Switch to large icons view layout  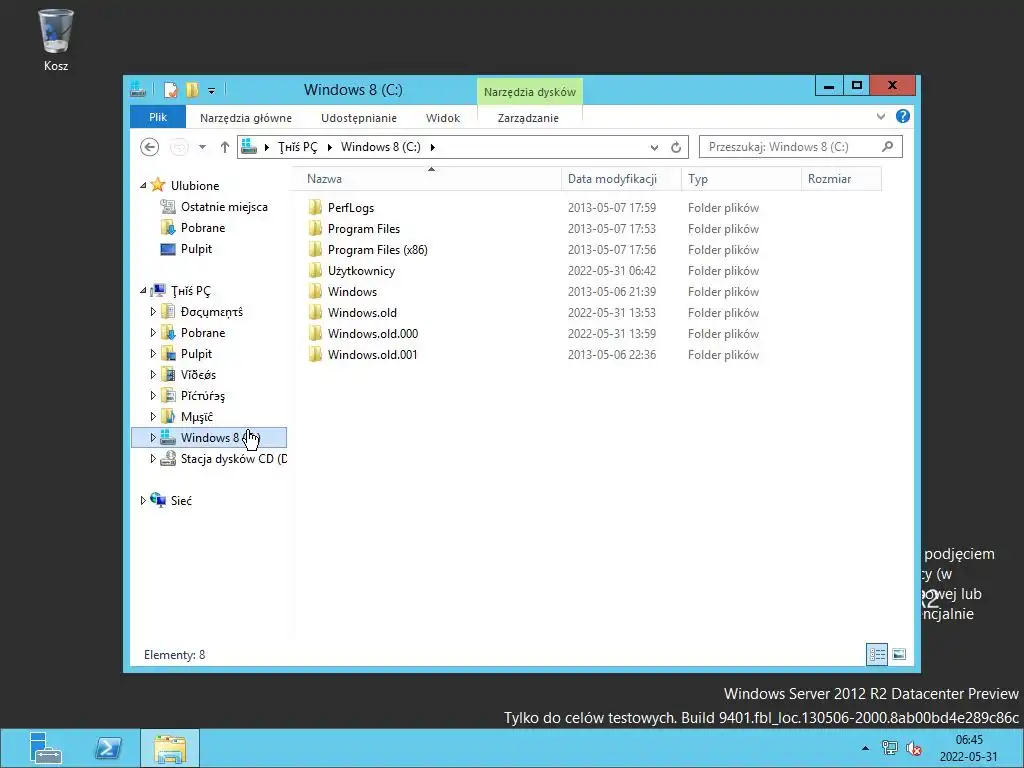pyautogui.click(x=899, y=654)
